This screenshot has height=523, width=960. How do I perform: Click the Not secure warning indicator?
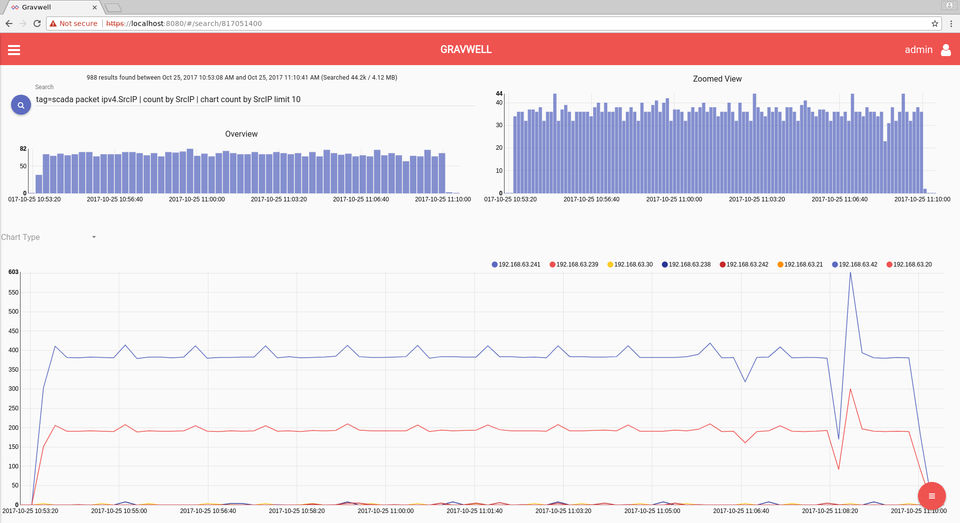pyautogui.click(x=73, y=23)
